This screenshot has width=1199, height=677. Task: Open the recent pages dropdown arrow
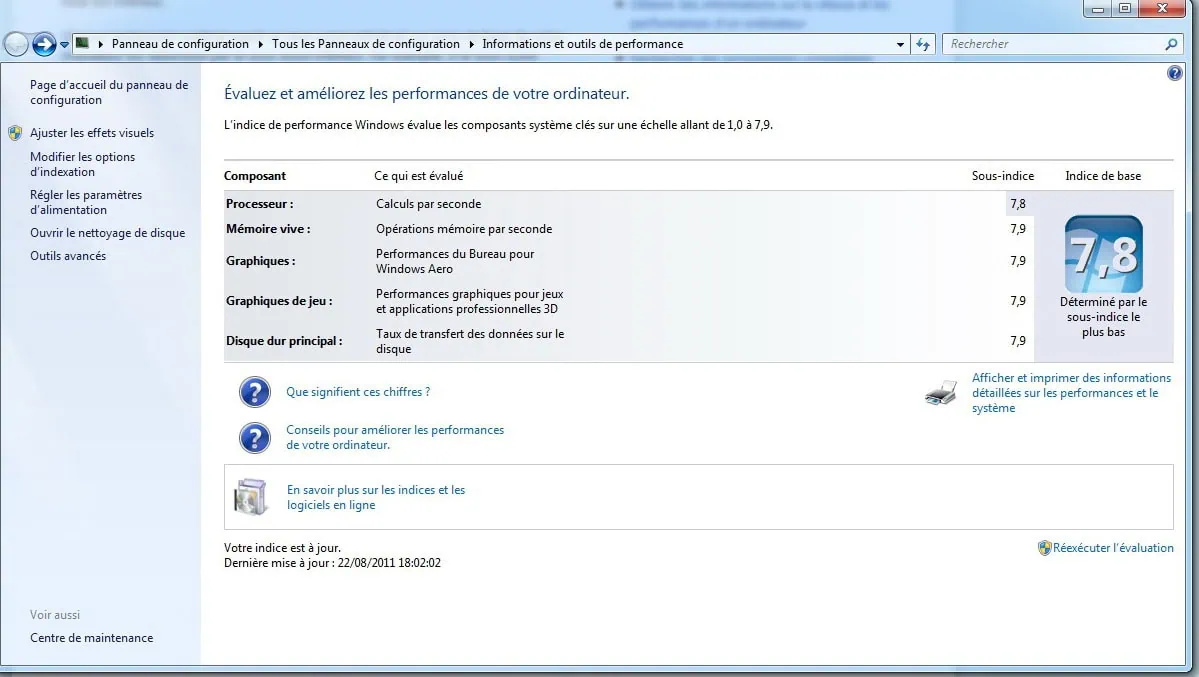[x=64, y=45]
